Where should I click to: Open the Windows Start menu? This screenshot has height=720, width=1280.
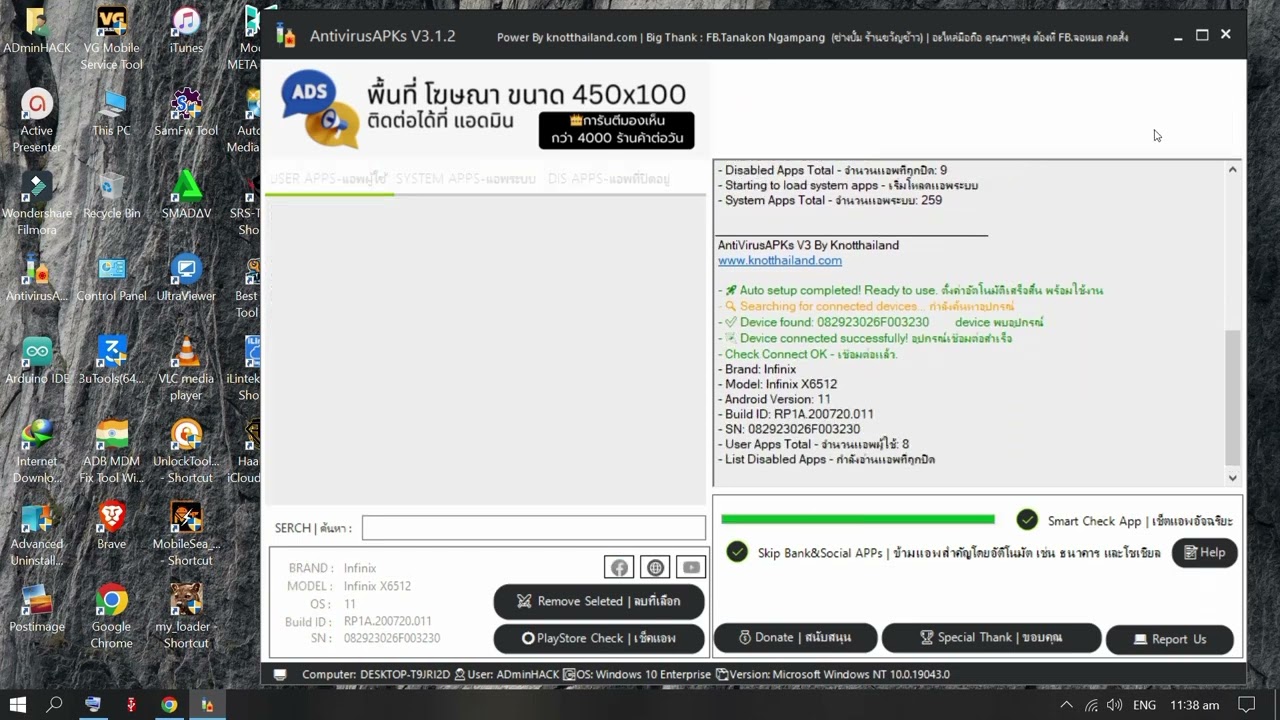[17, 705]
